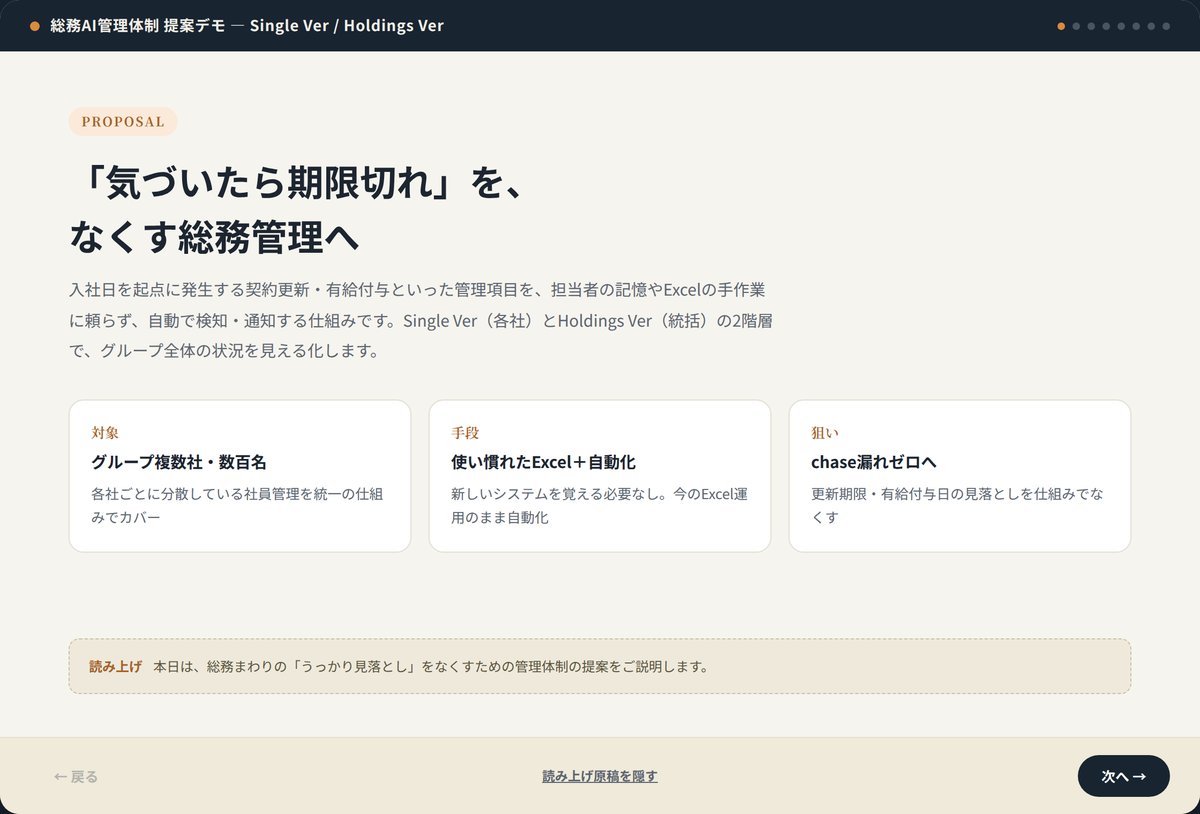Hide narration via 読み上げ原稿を隠す link
Viewport: 1200px width, 814px height.
[x=600, y=776]
